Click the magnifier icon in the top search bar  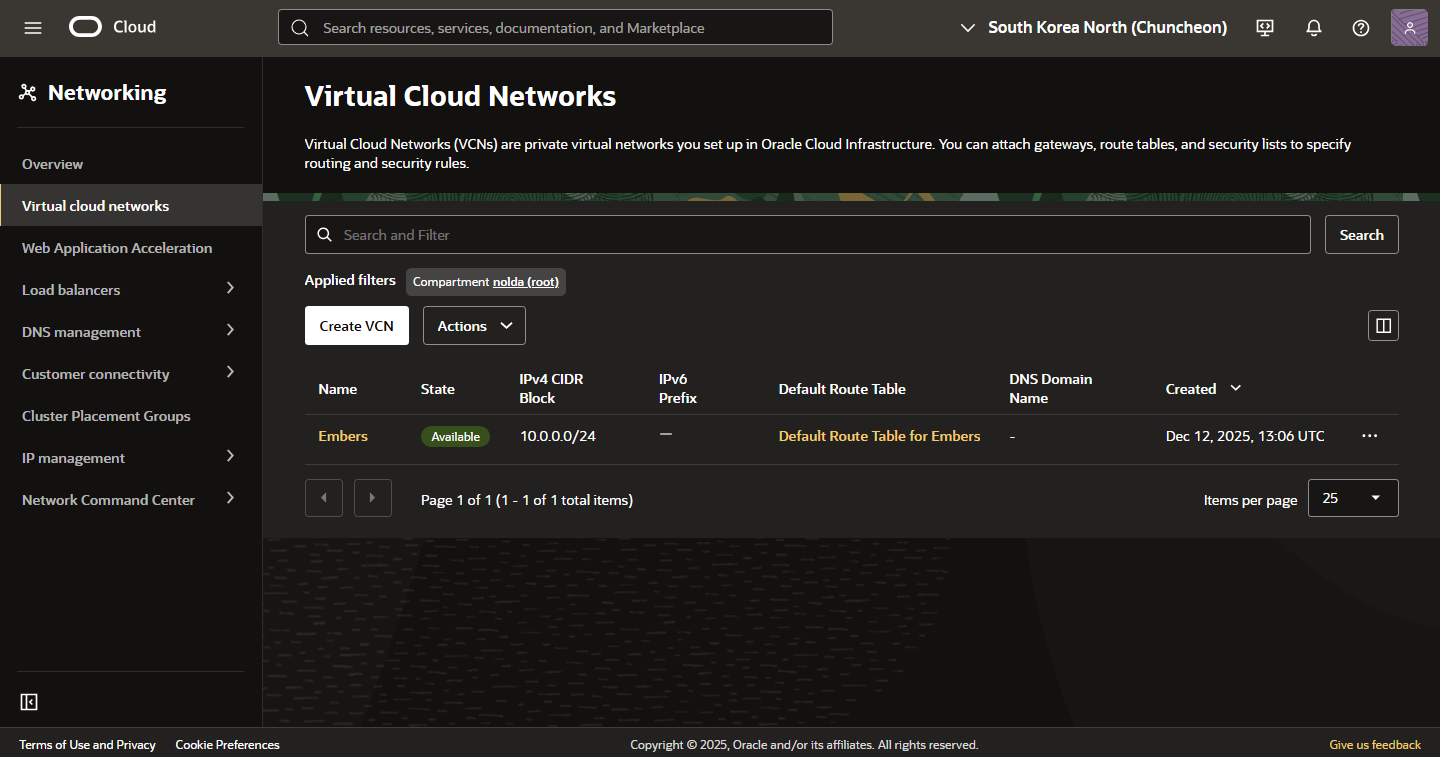pyautogui.click(x=300, y=28)
